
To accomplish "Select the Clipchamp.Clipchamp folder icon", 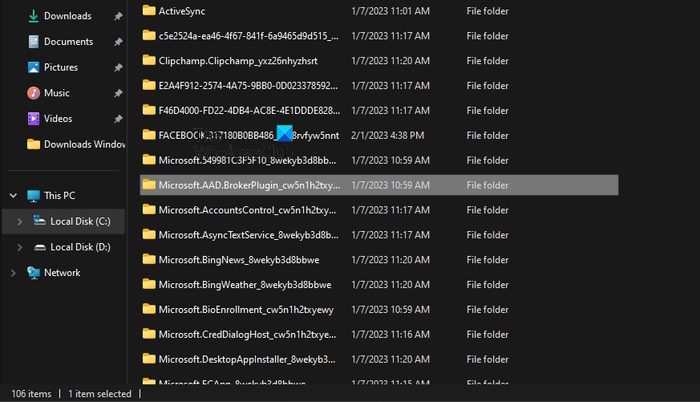I will pos(149,60).
